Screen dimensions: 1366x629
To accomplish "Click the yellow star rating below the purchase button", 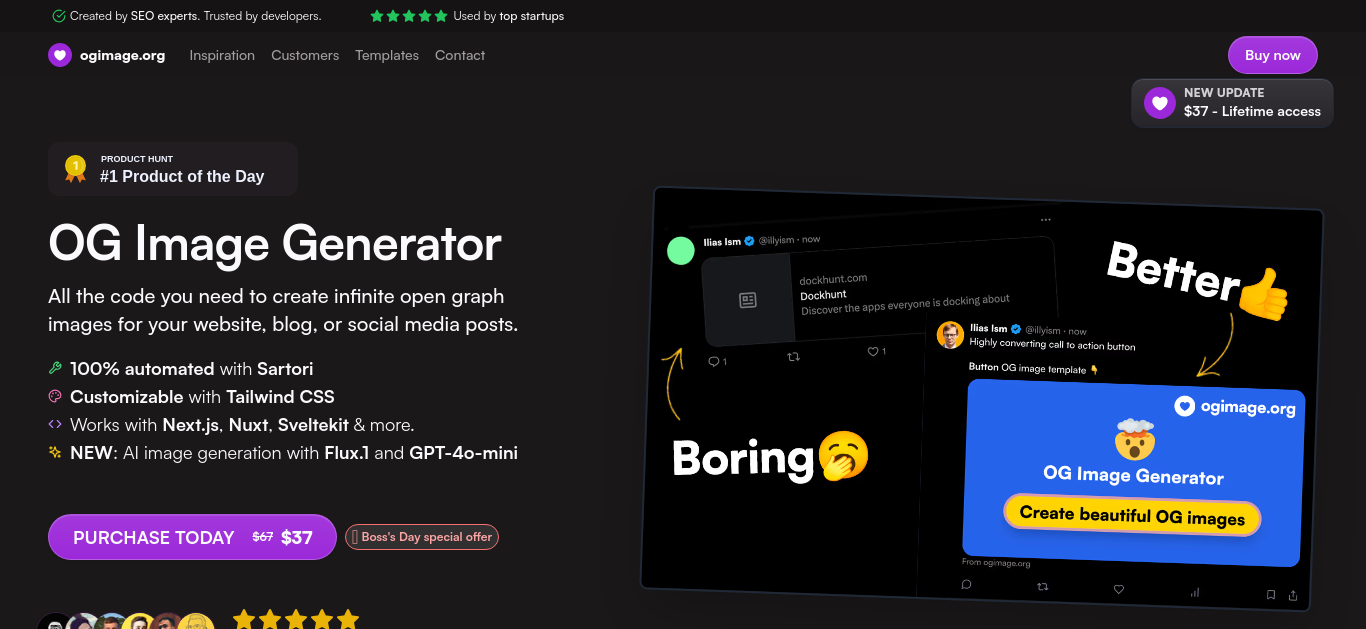I will (x=295, y=620).
